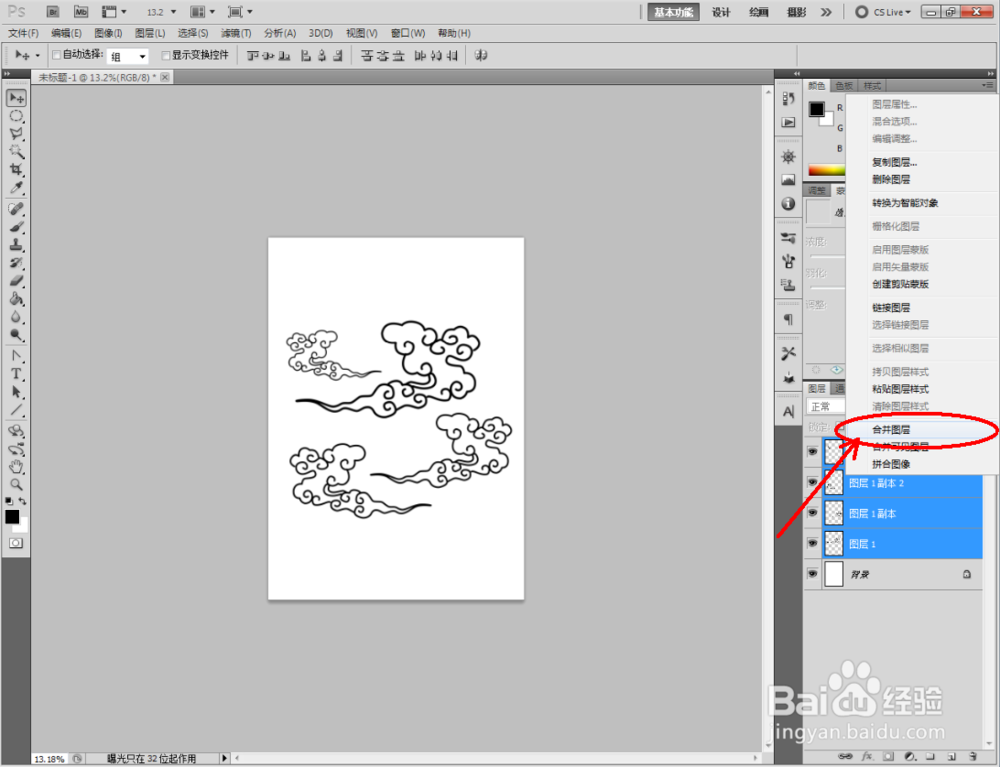Screen dimensions: 1000x767
Task: Open the 滤镜(T) menu
Action: click(x=236, y=33)
